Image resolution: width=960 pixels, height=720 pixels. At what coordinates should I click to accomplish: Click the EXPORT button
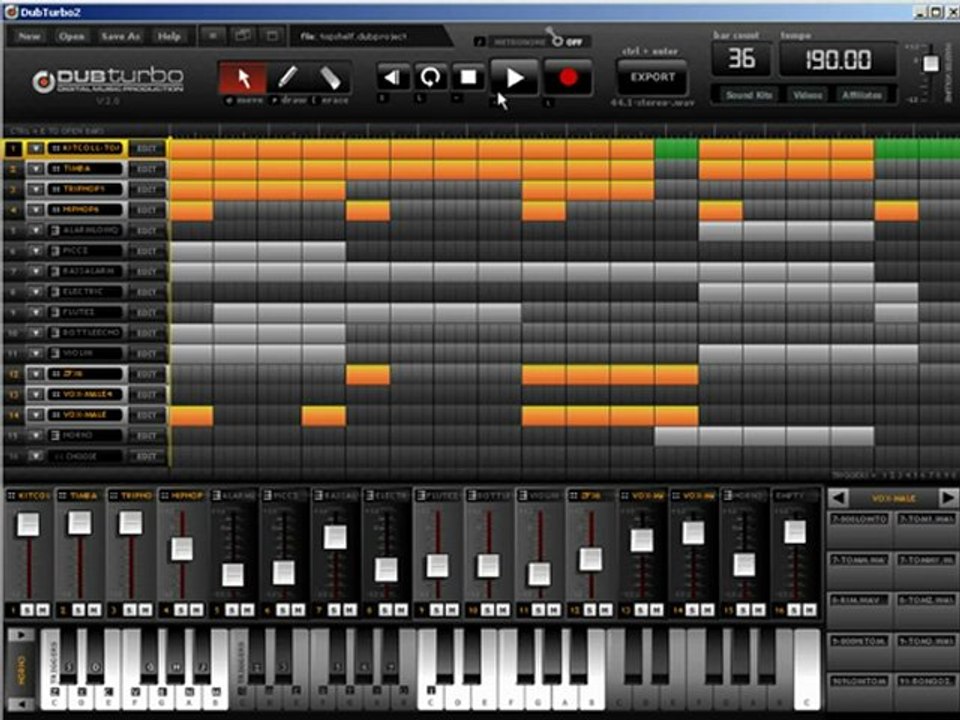(x=653, y=77)
